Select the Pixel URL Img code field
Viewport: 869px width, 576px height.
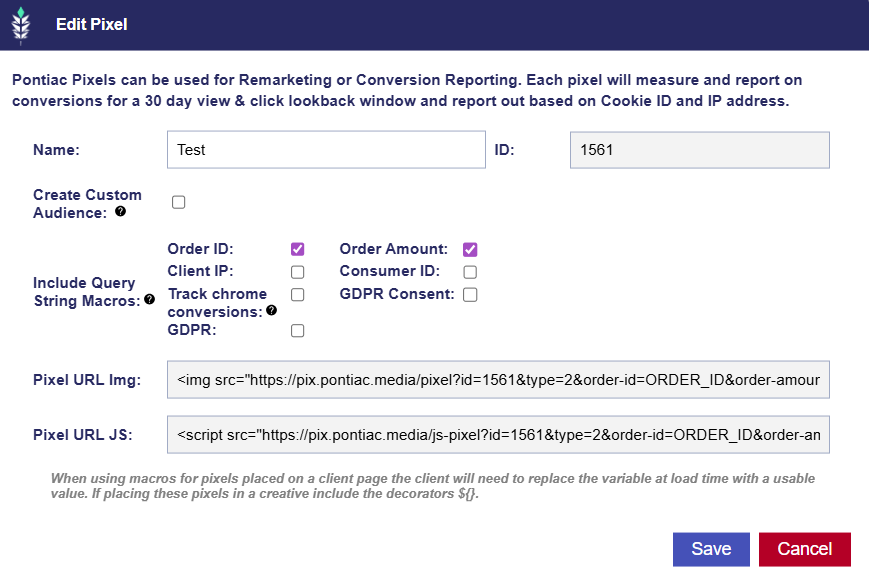point(498,380)
